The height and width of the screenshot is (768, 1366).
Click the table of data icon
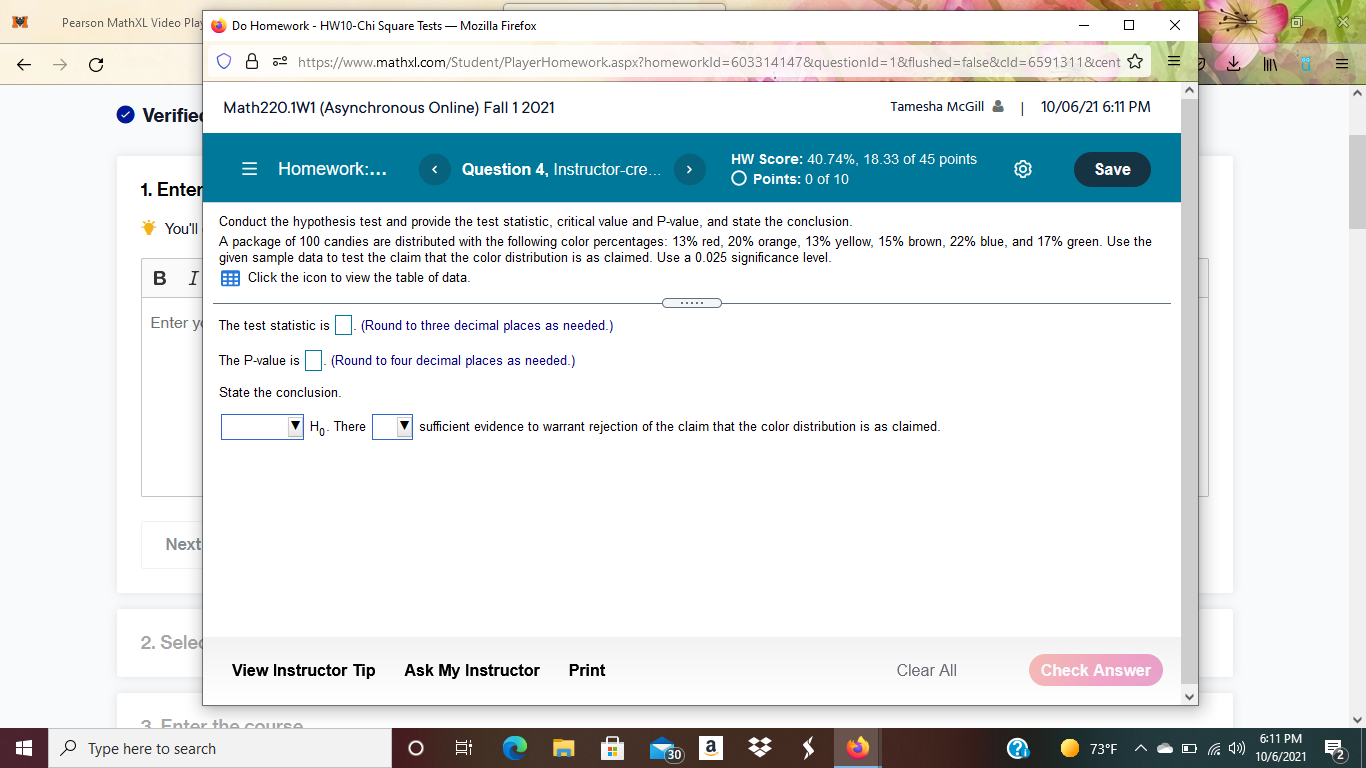230,278
